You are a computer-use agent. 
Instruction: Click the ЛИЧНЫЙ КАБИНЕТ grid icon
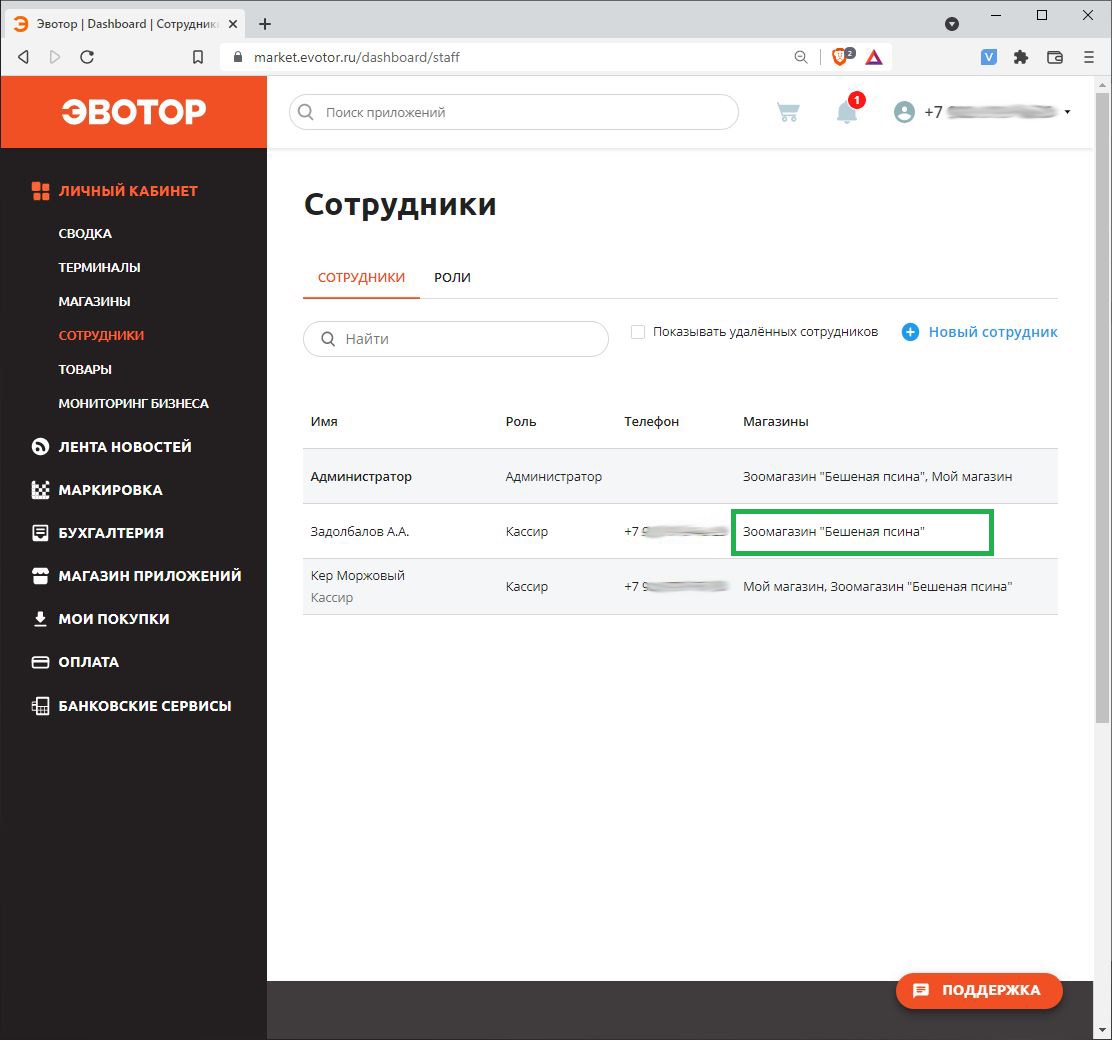point(40,190)
